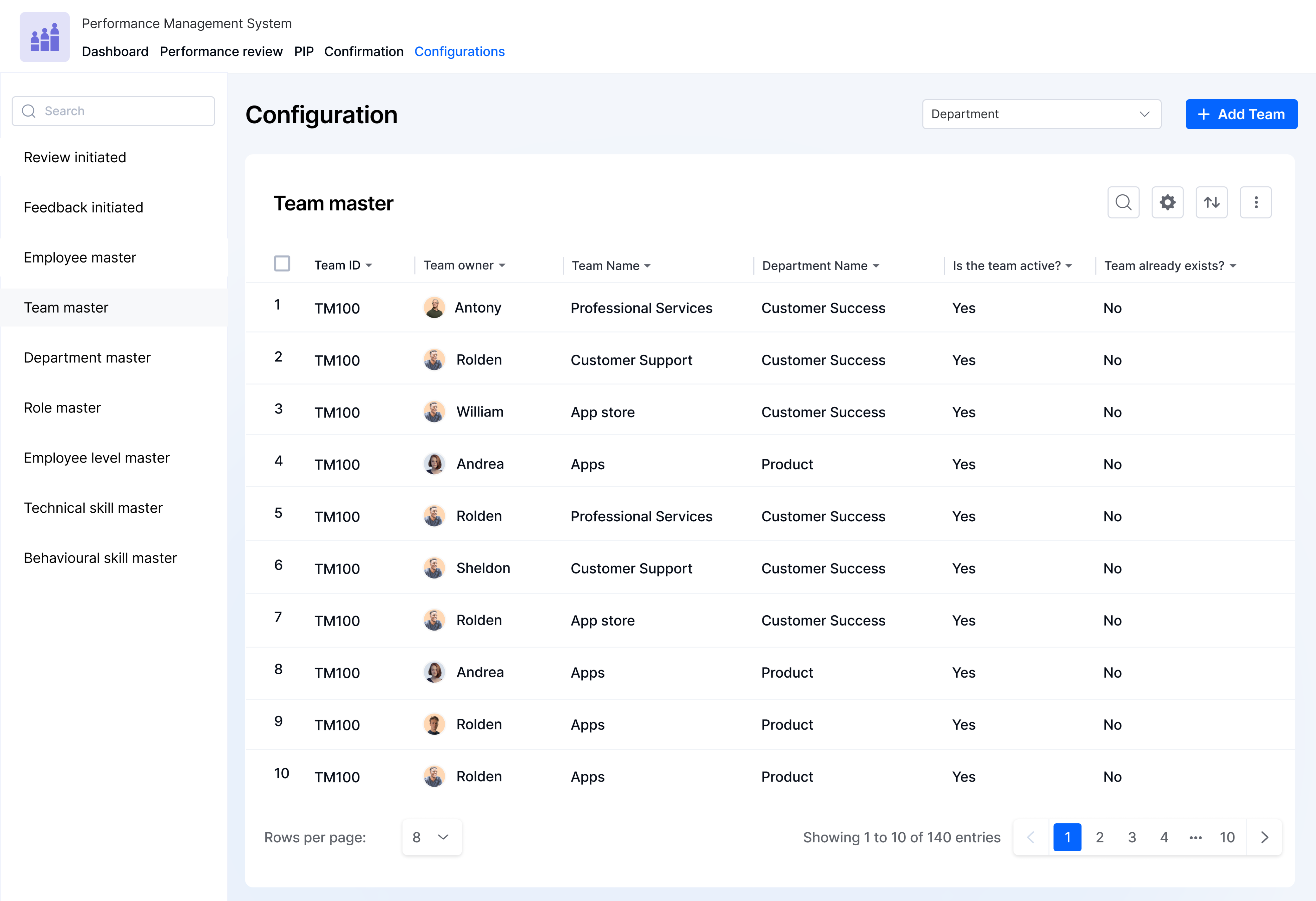Click Andrea's avatar in row 4
Image resolution: width=1316 pixels, height=901 pixels.
(x=434, y=464)
